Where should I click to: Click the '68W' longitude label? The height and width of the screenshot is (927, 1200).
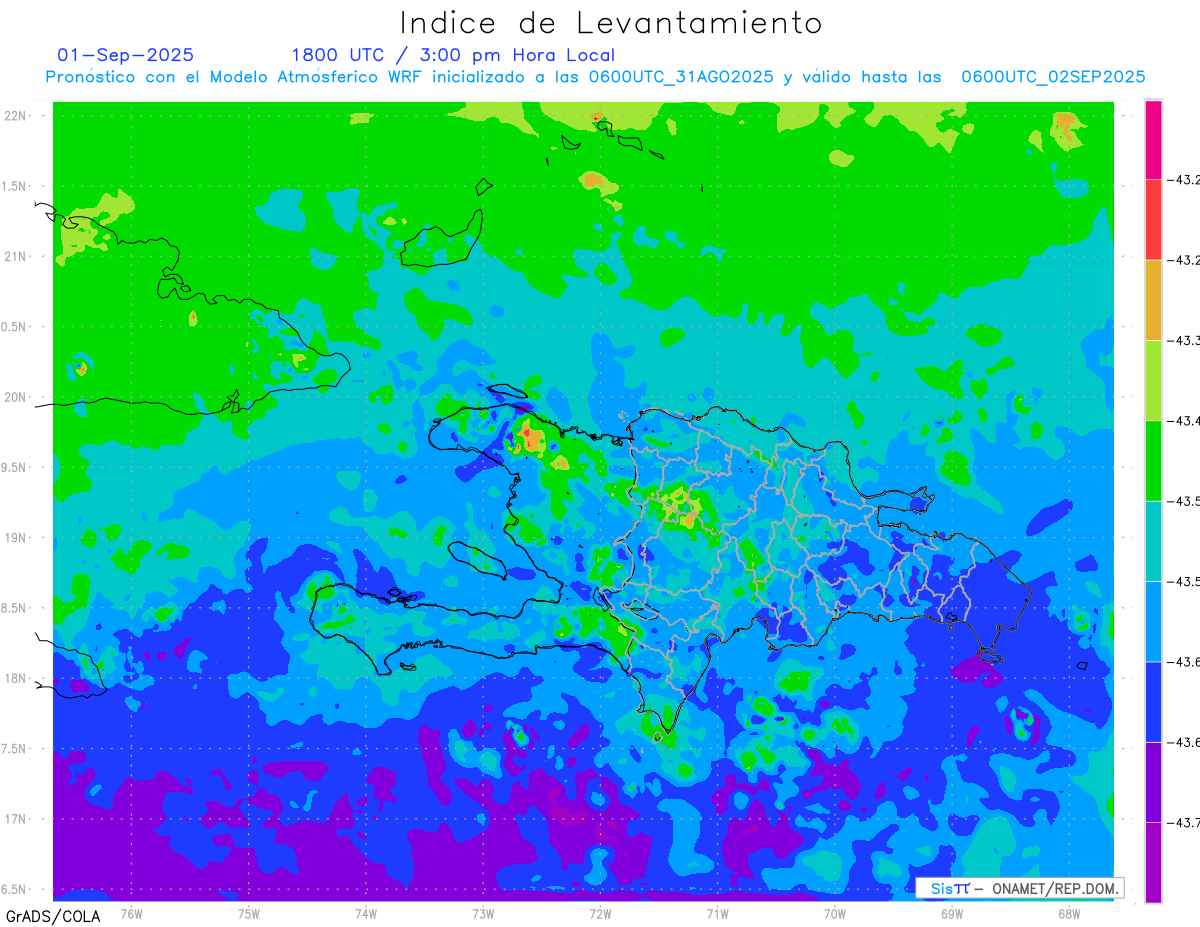pyautogui.click(x=1069, y=913)
